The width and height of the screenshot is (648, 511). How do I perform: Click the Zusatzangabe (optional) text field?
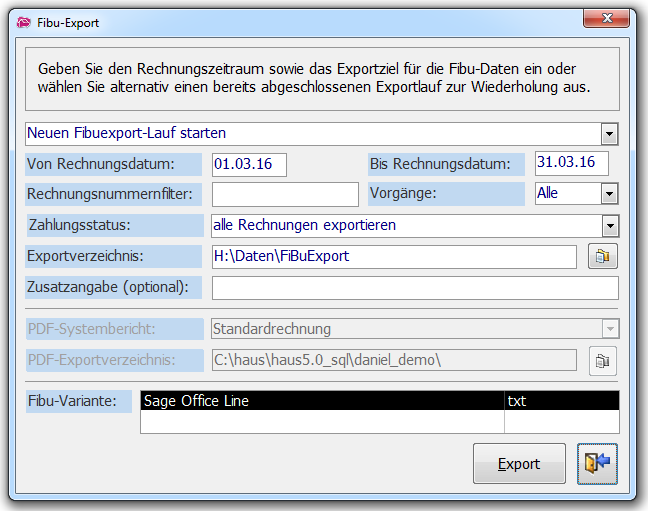click(x=415, y=288)
